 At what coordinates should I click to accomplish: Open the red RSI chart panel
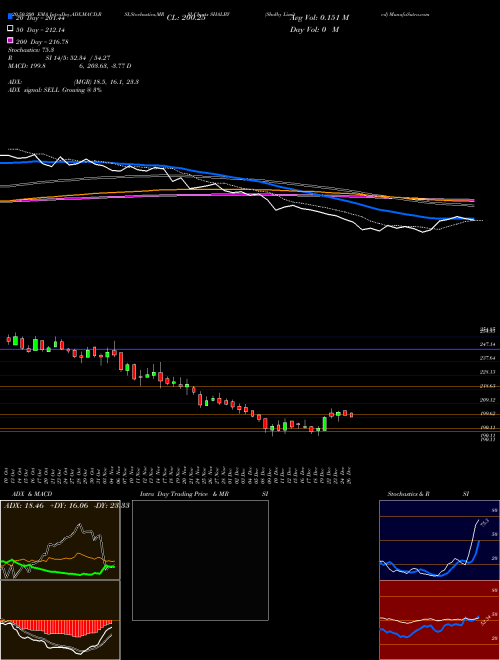click(x=439, y=620)
